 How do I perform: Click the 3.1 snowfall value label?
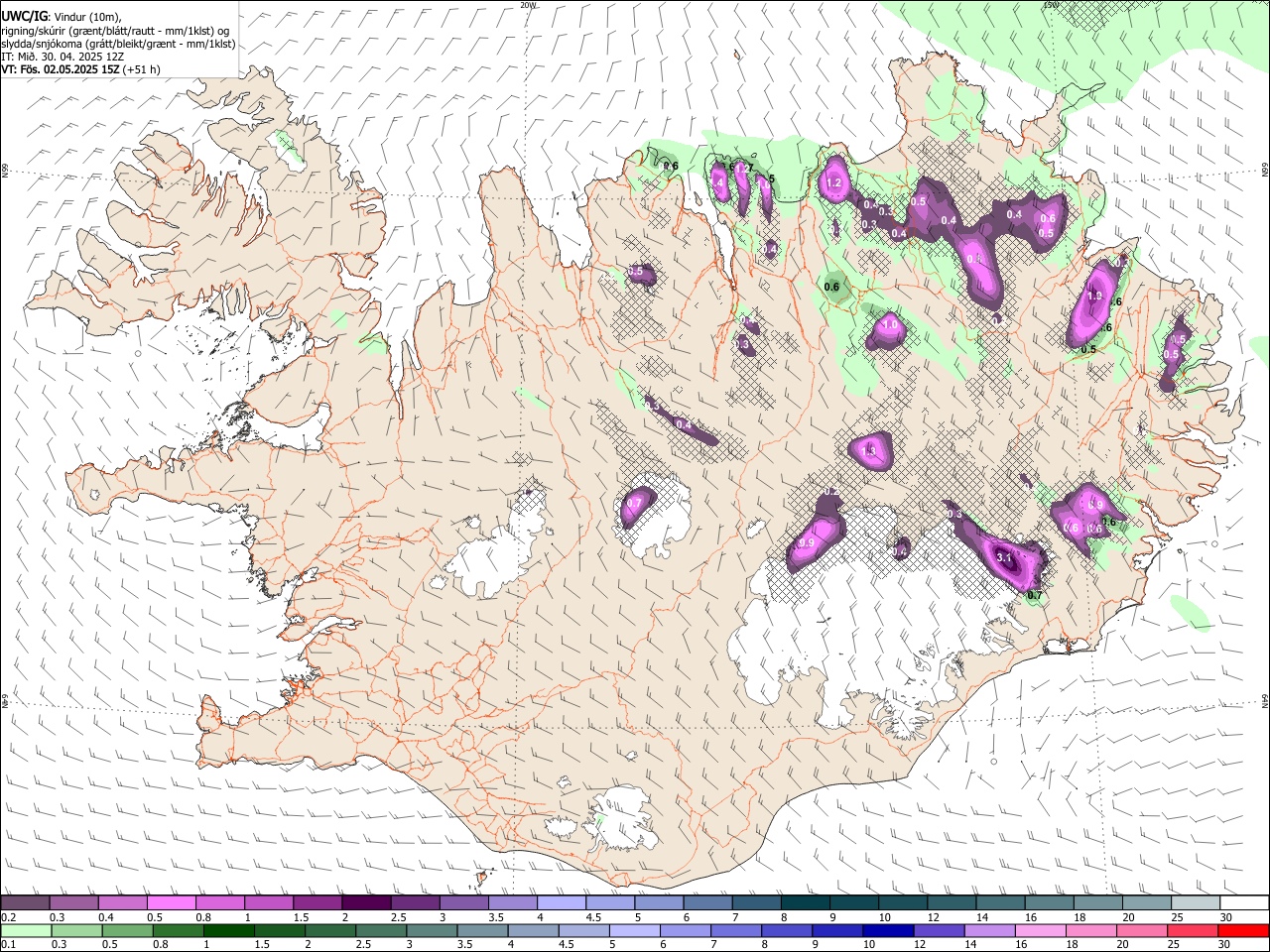coord(1004,557)
